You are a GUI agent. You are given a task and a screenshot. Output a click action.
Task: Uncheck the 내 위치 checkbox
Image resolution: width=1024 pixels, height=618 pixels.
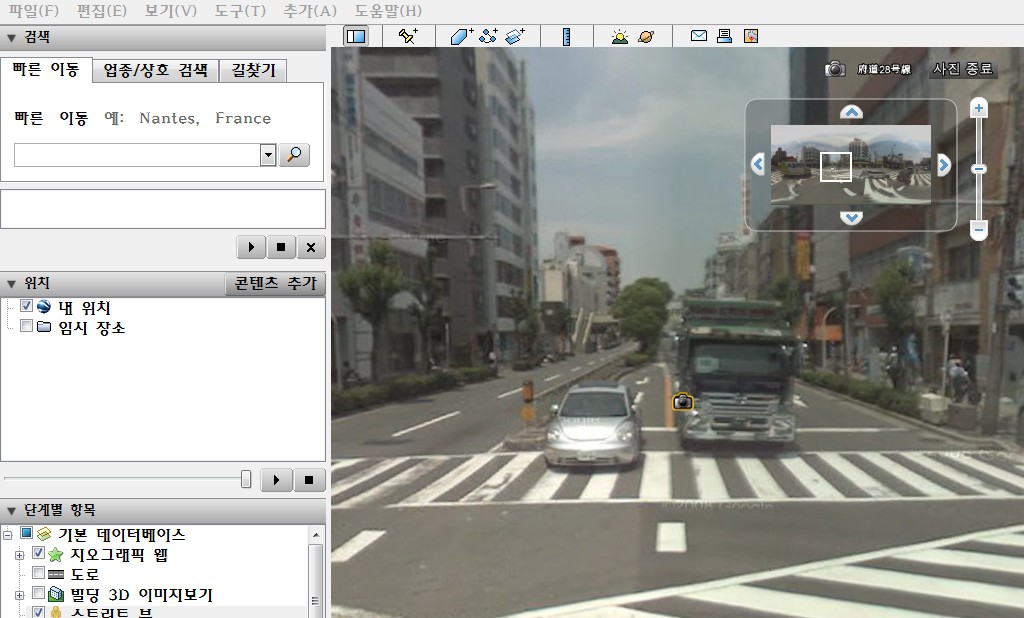tap(27, 306)
